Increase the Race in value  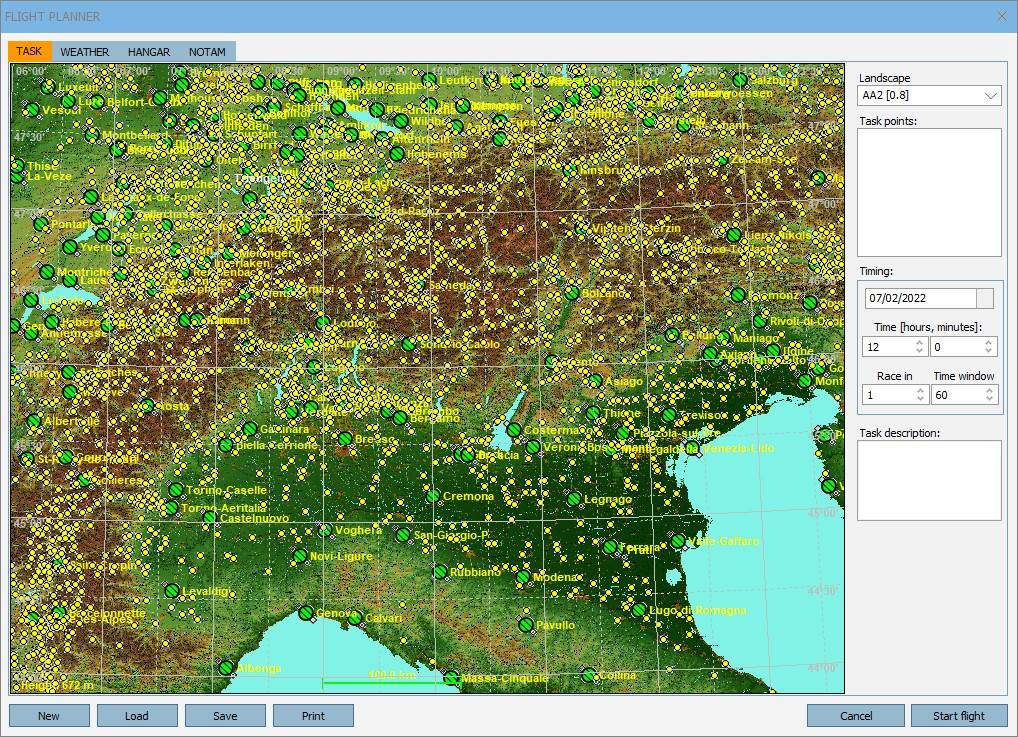click(919, 390)
